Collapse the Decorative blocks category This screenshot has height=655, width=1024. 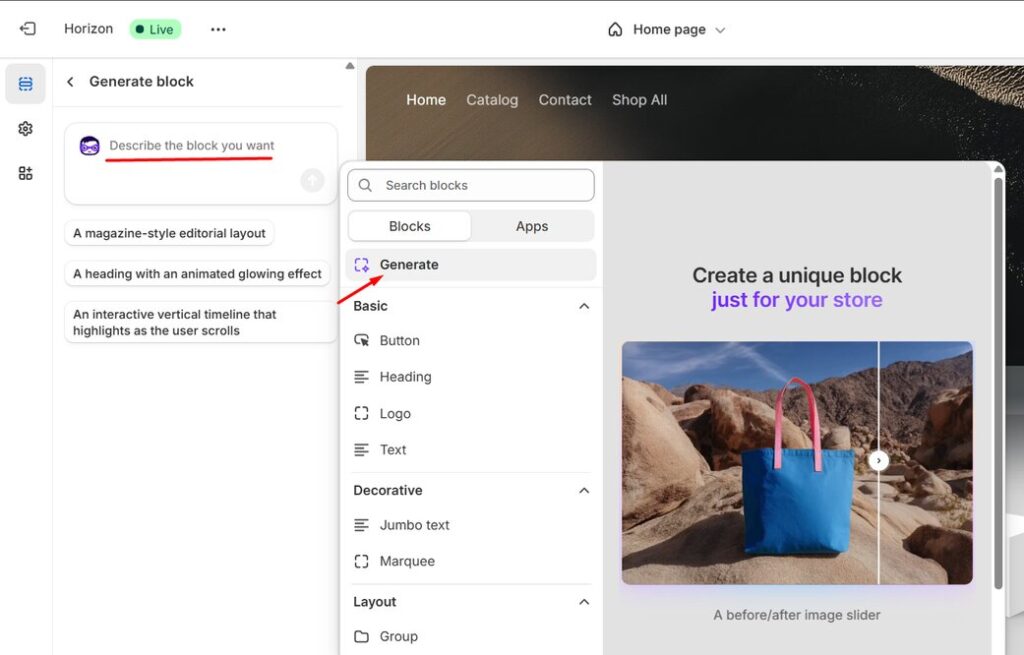[584, 490]
